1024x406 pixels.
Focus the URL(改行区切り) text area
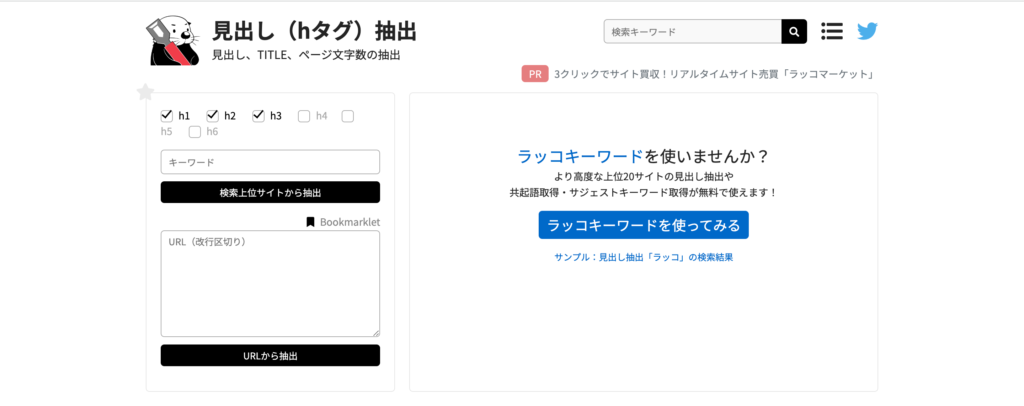pyautogui.click(x=270, y=284)
